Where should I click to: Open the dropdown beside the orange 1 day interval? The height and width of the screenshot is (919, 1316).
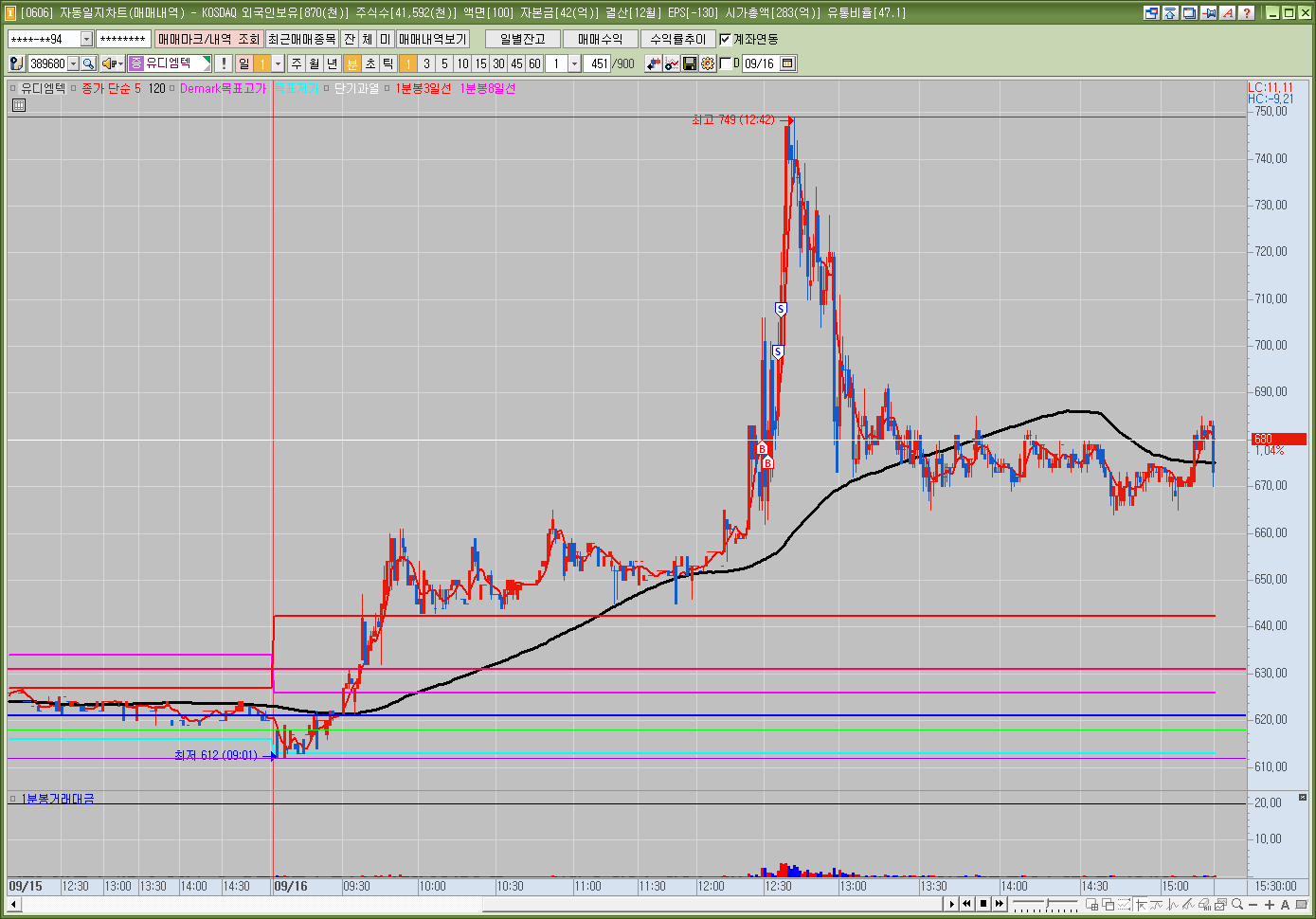click(x=278, y=63)
